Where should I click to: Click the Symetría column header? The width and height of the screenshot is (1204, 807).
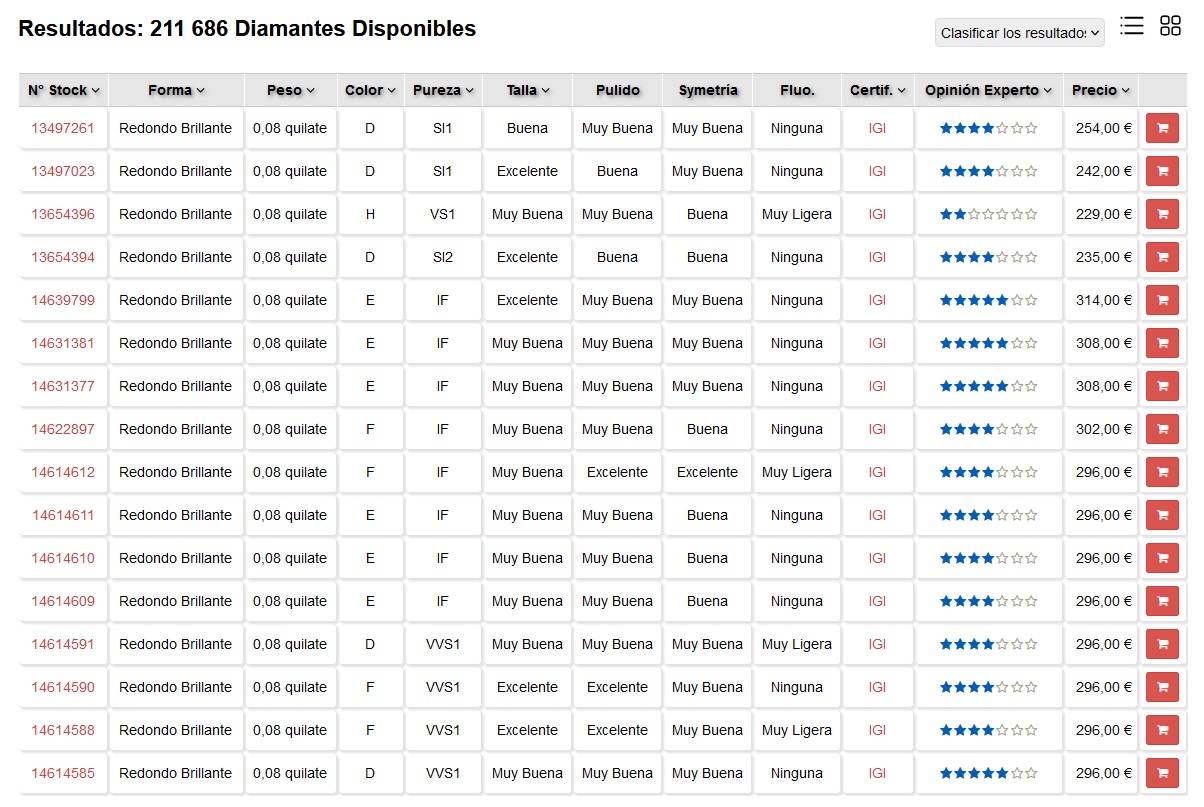click(707, 89)
